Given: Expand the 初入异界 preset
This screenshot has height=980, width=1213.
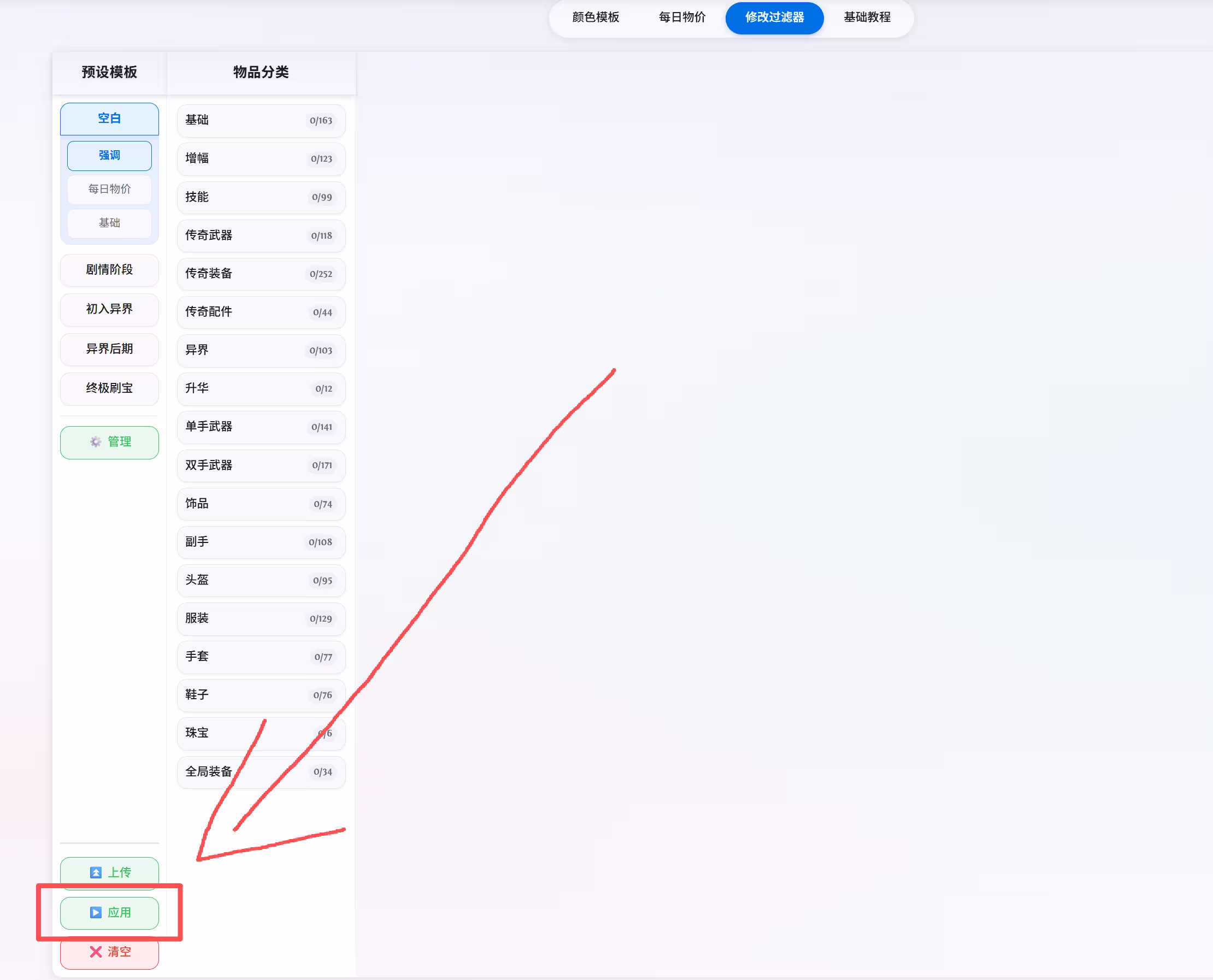Looking at the screenshot, I should click(110, 309).
